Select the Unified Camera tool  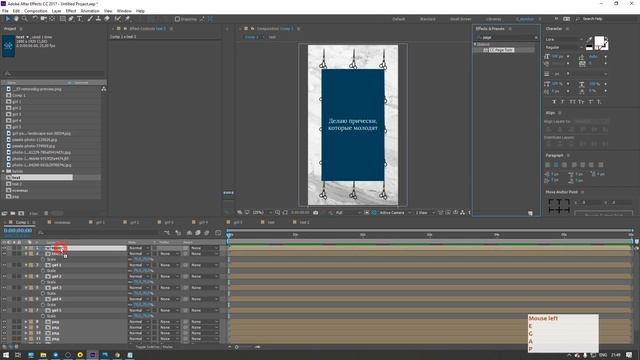click(x=43, y=19)
